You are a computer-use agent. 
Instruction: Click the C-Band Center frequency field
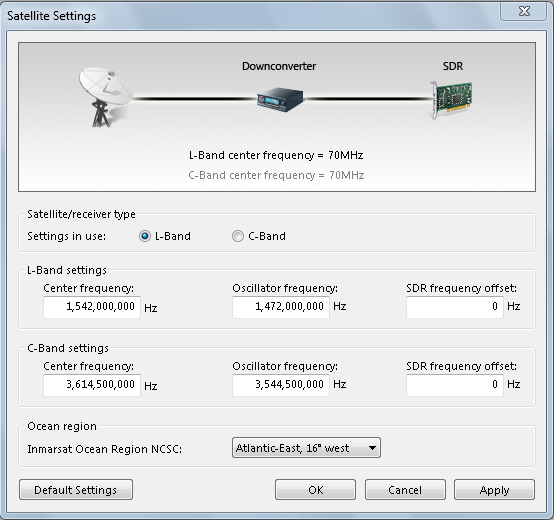(x=92, y=385)
